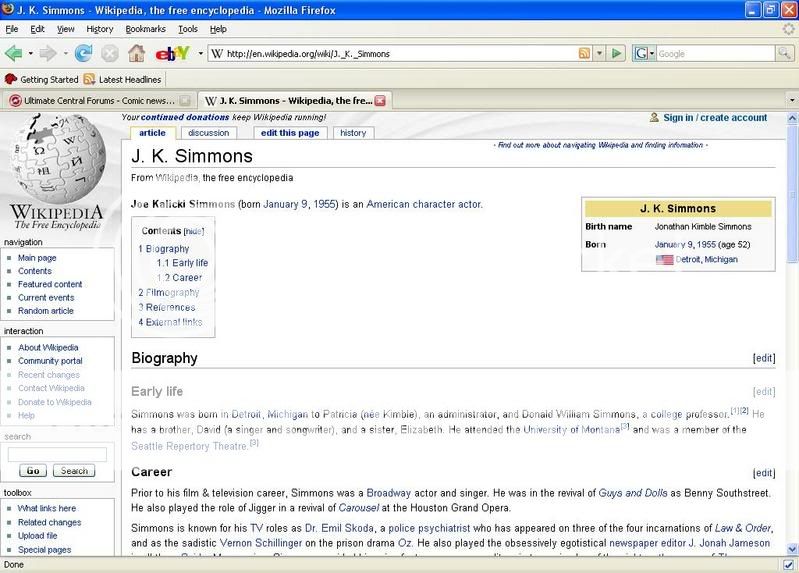
Task: Open the Main page link
Action: click(x=37, y=257)
